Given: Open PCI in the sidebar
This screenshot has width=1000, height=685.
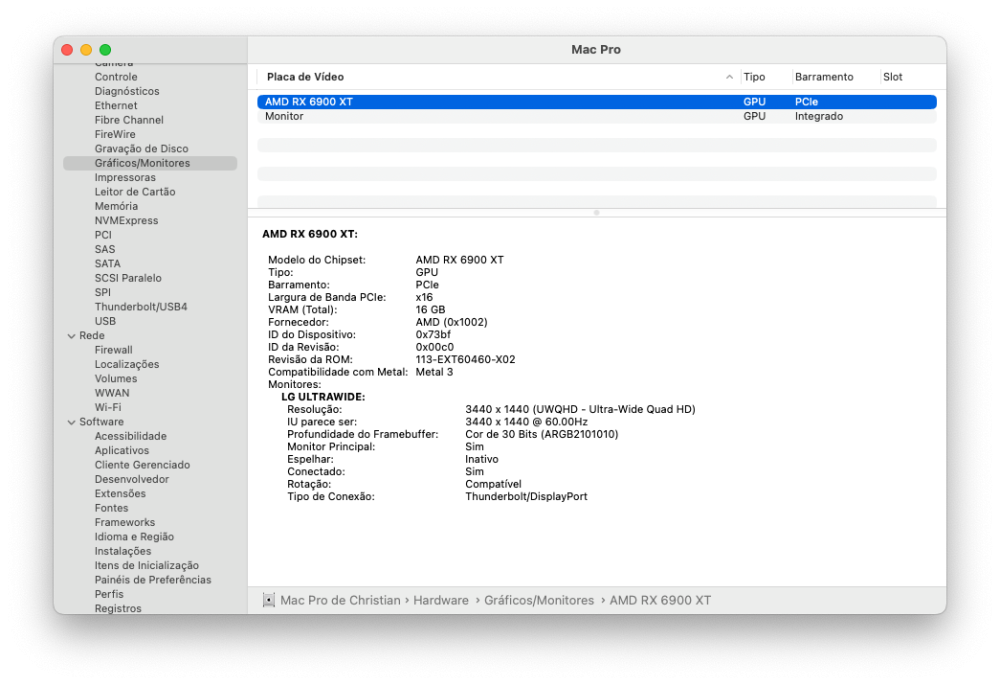Looking at the screenshot, I should [103, 235].
